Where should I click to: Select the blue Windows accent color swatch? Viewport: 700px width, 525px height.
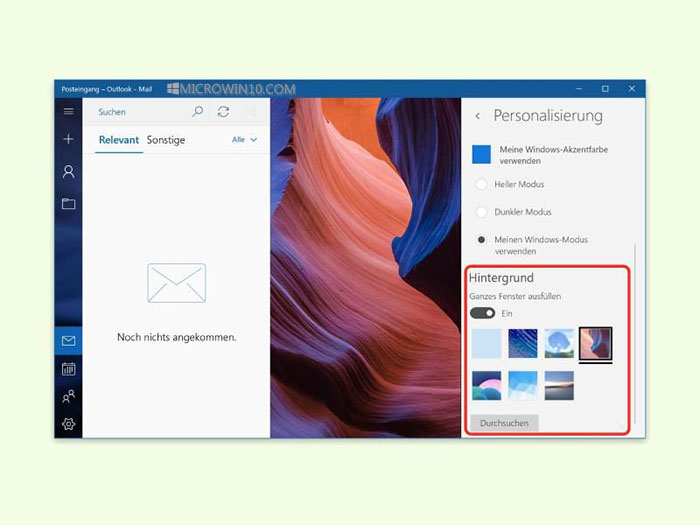point(481,154)
